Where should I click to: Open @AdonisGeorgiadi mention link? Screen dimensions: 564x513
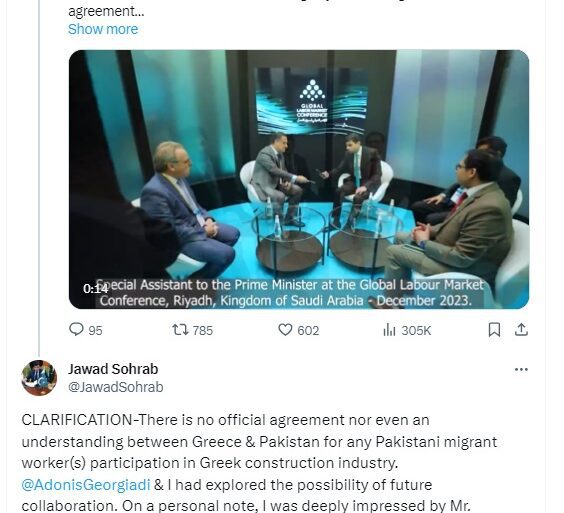tap(86, 485)
